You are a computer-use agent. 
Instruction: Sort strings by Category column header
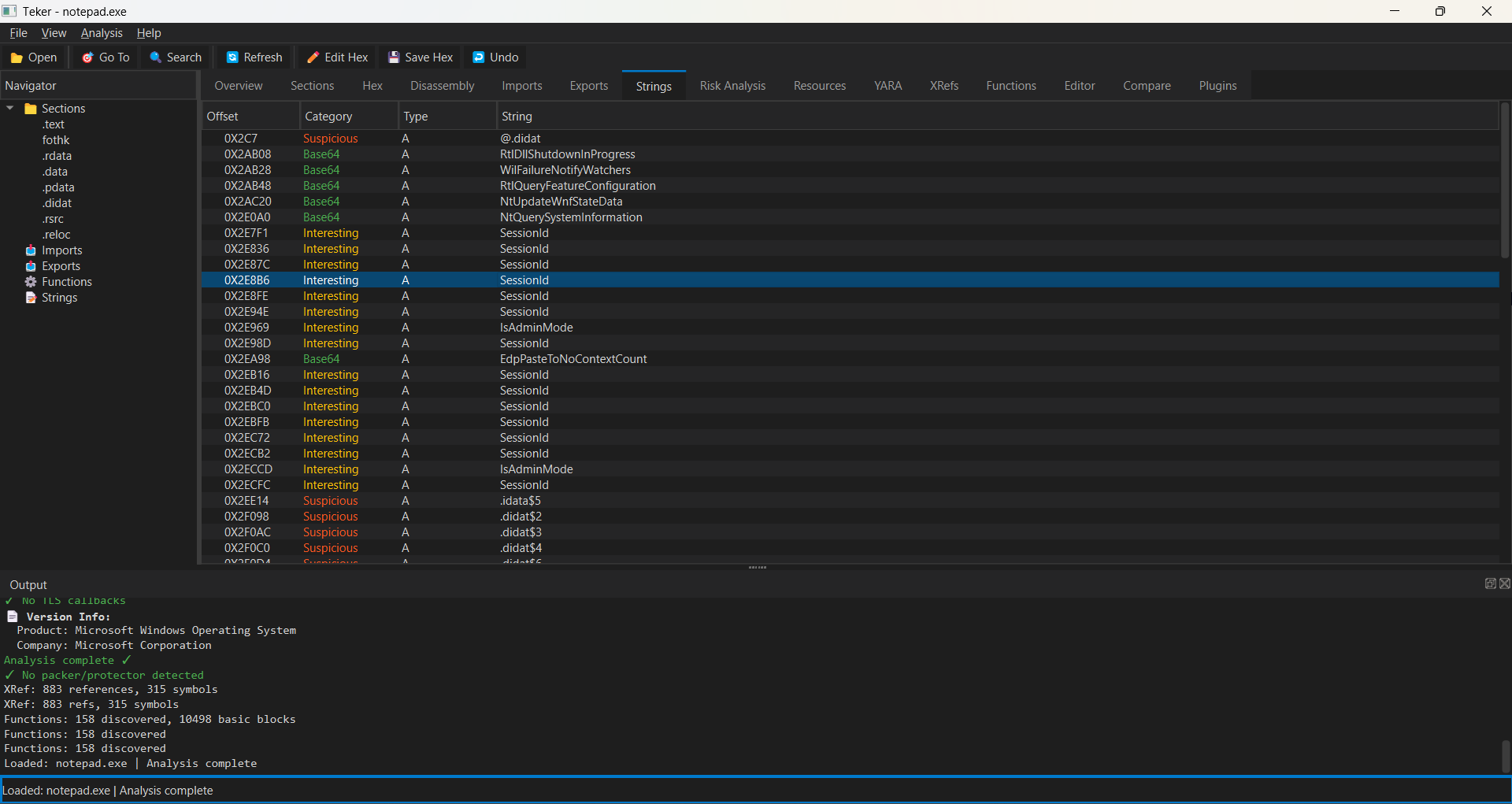pos(328,117)
